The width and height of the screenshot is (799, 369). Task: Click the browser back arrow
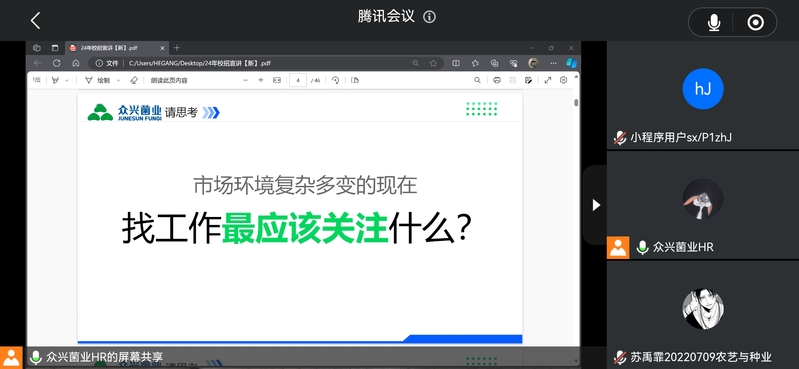[x=37, y=63]
